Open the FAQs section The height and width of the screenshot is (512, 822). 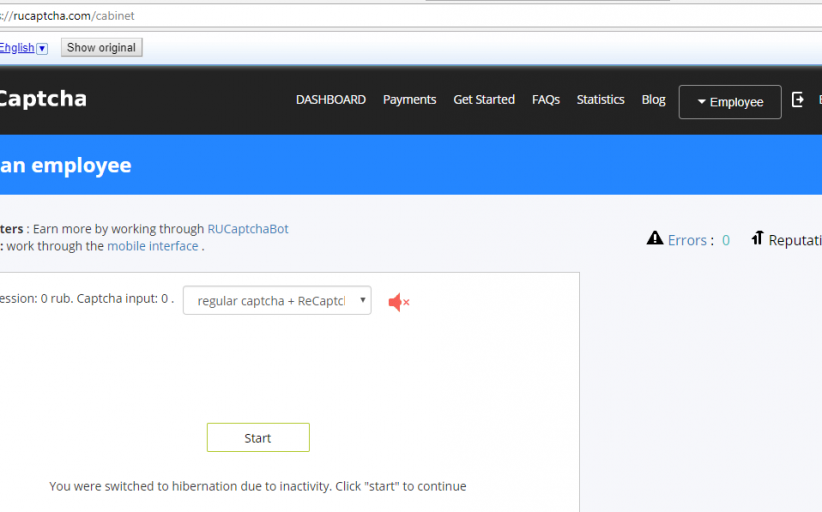tap(546, 100)
